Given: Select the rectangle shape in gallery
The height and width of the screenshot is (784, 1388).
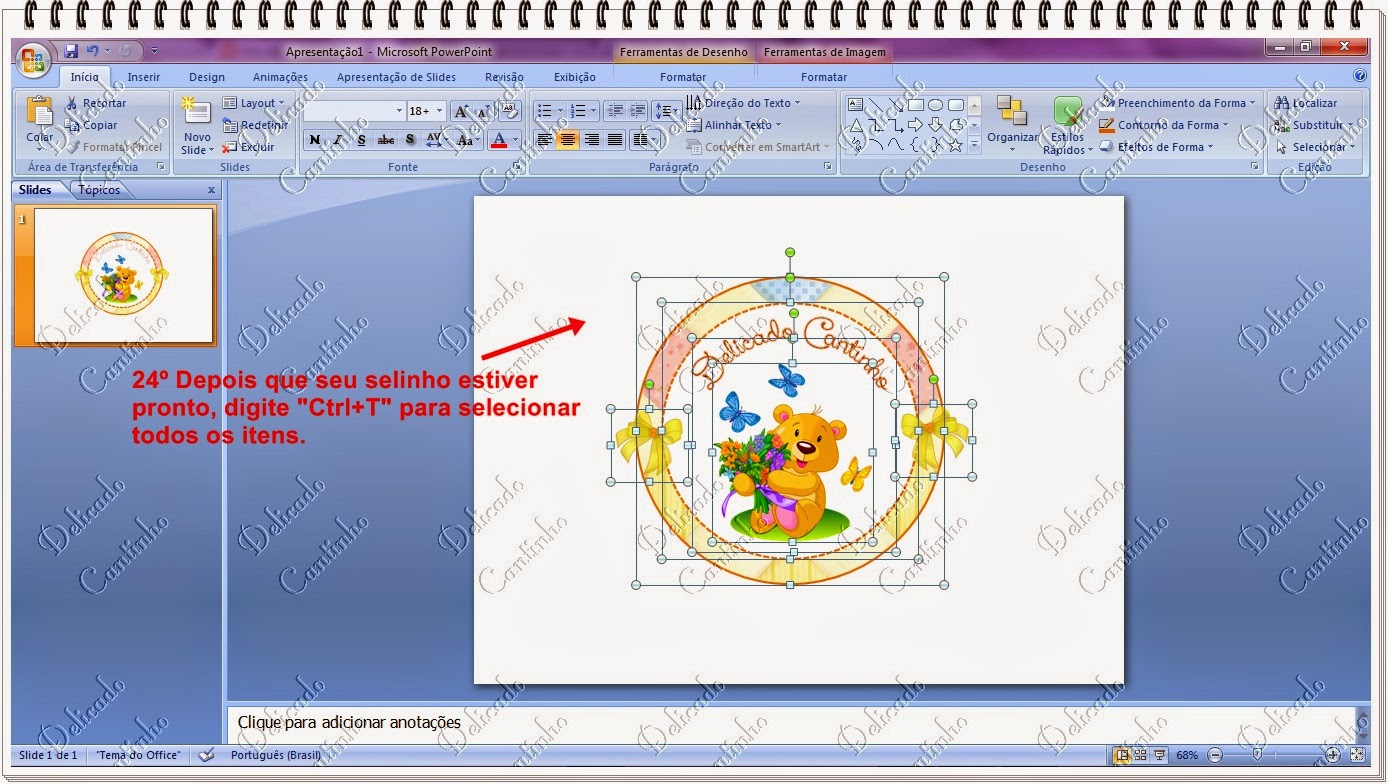Looking at the screenshot, I should pyautogui.click(x=915, y=104).
